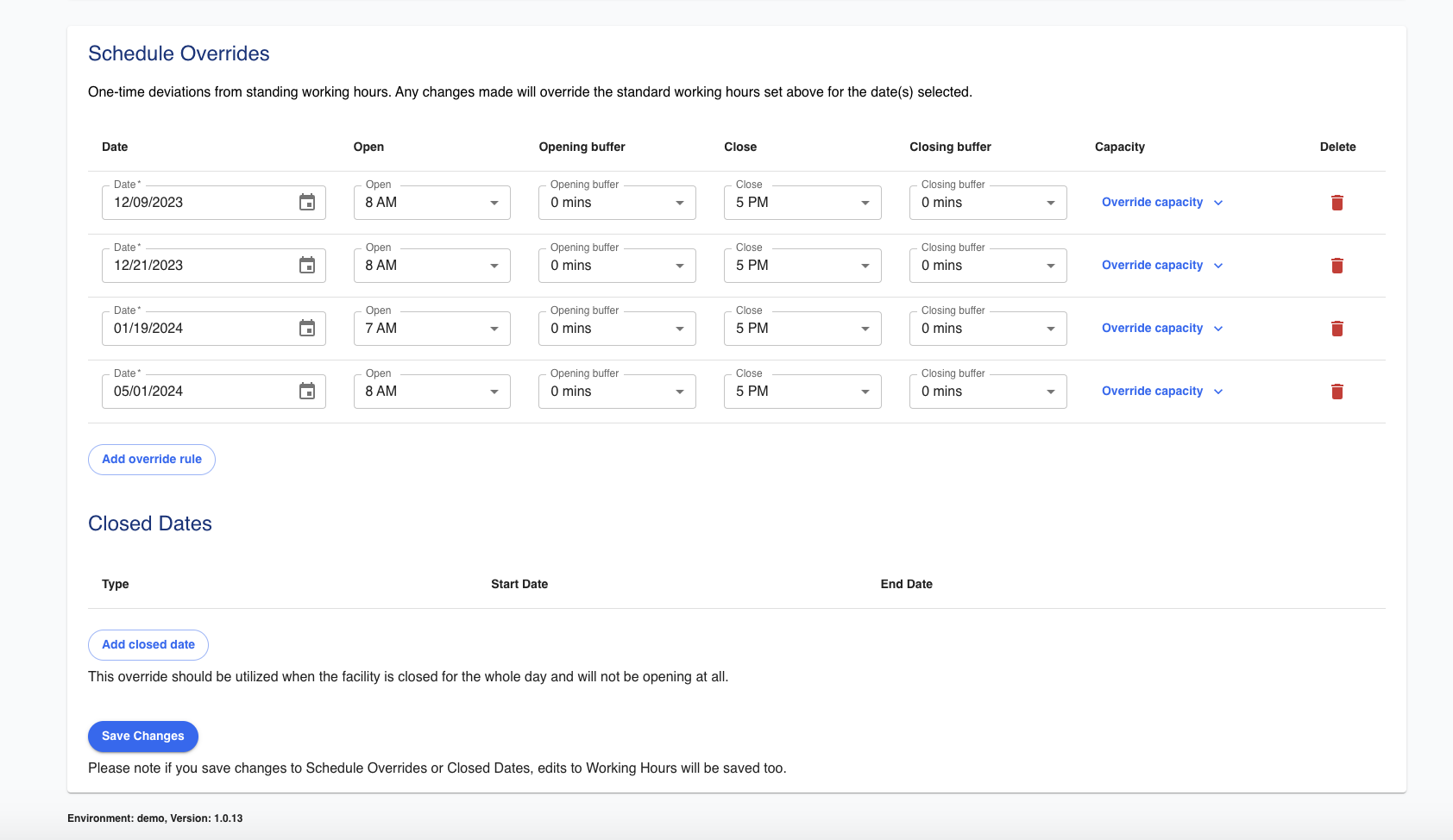
Task: Open calendar picker for 05/01/2024 date
Action: click(x=307, y=392)
